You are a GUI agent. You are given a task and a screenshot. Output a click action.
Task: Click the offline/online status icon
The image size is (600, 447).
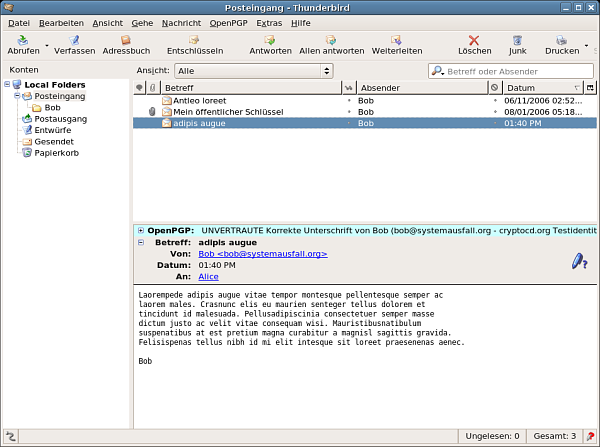[x=10, y=436]
